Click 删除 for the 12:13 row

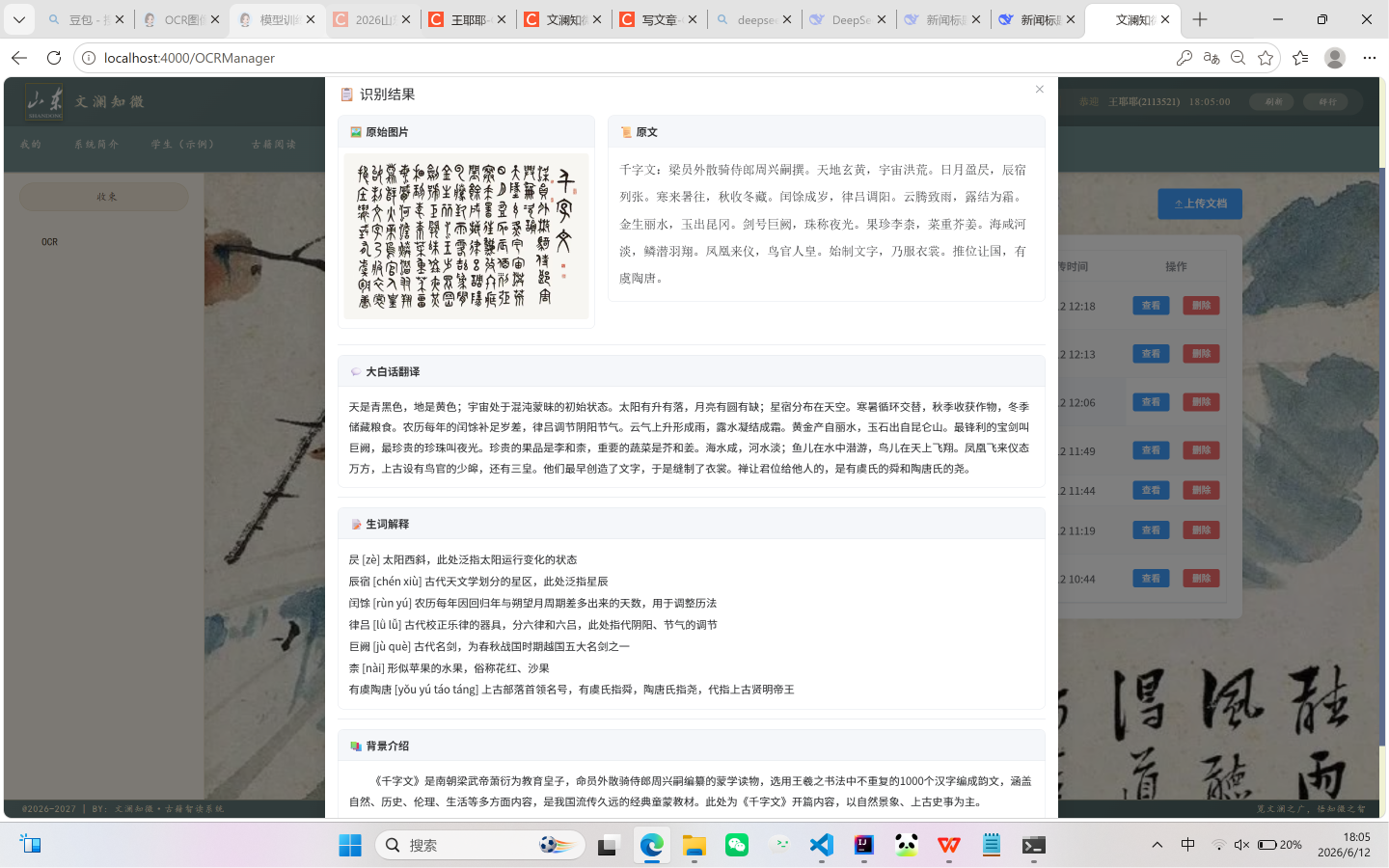[x=1201, y=354]
